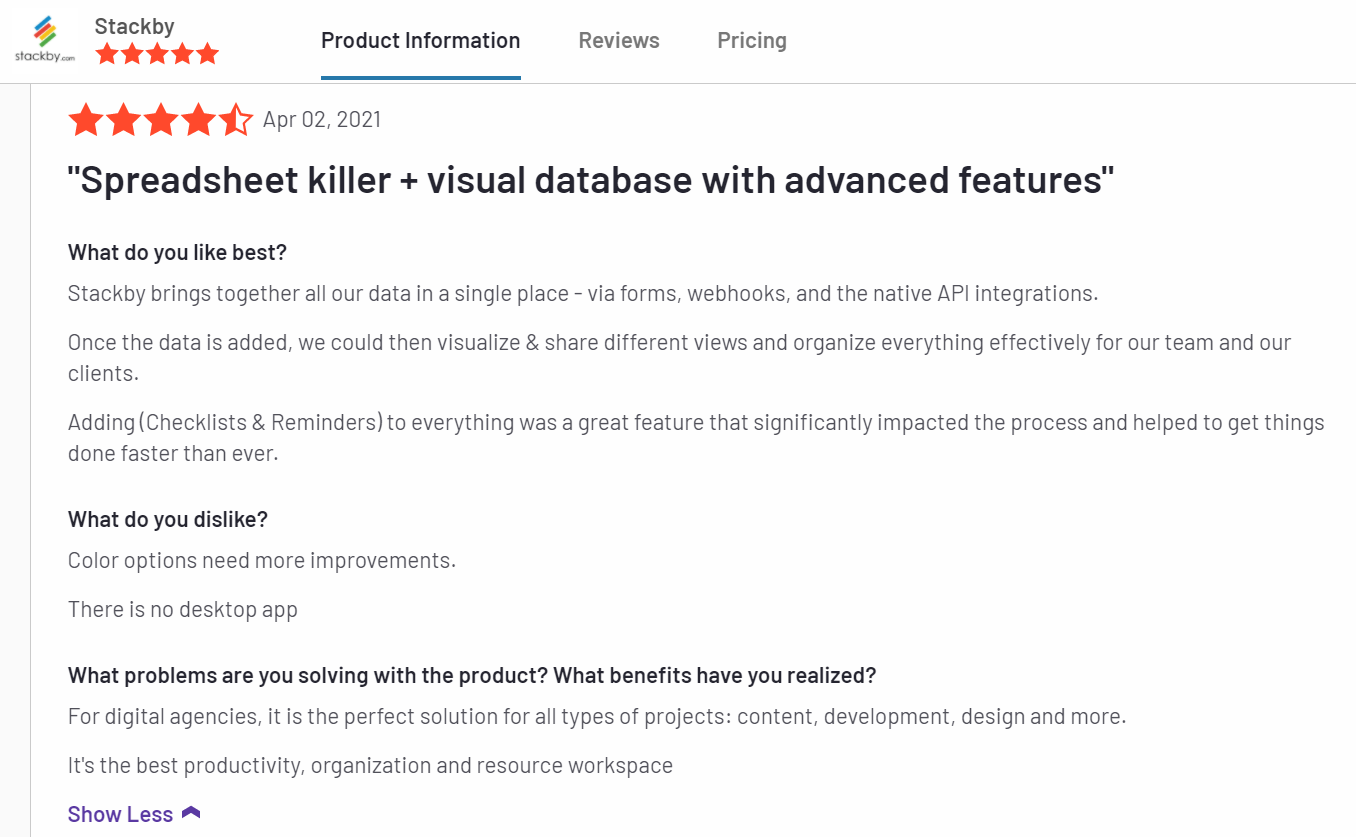
Task: Click the chevron arrow beside Show Less
Action: 191,813
